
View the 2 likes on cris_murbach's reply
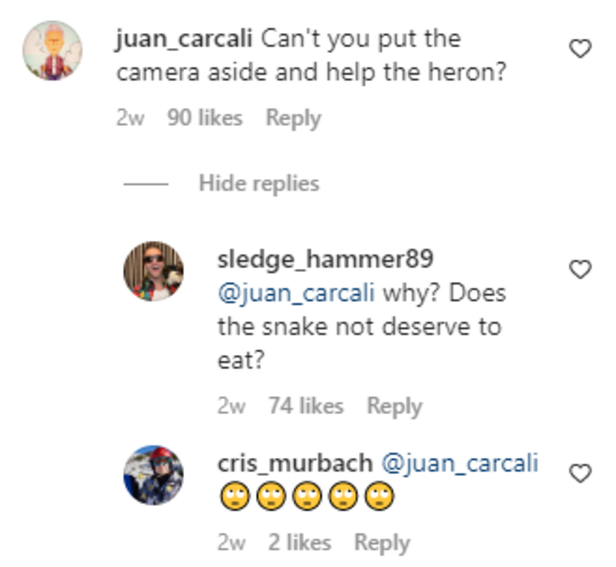pyautogui.click(x=299, y=543)
